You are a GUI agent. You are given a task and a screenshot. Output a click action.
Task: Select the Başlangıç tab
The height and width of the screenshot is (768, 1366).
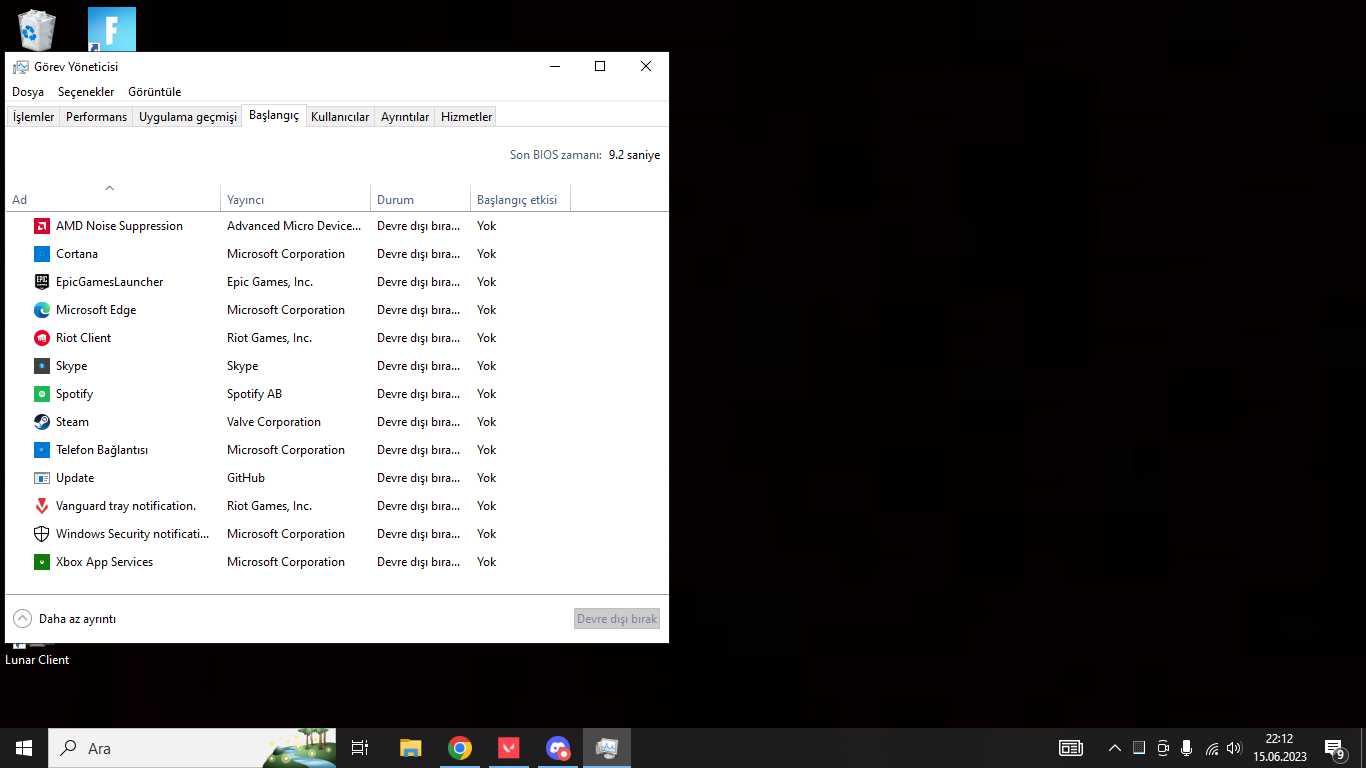274,115
